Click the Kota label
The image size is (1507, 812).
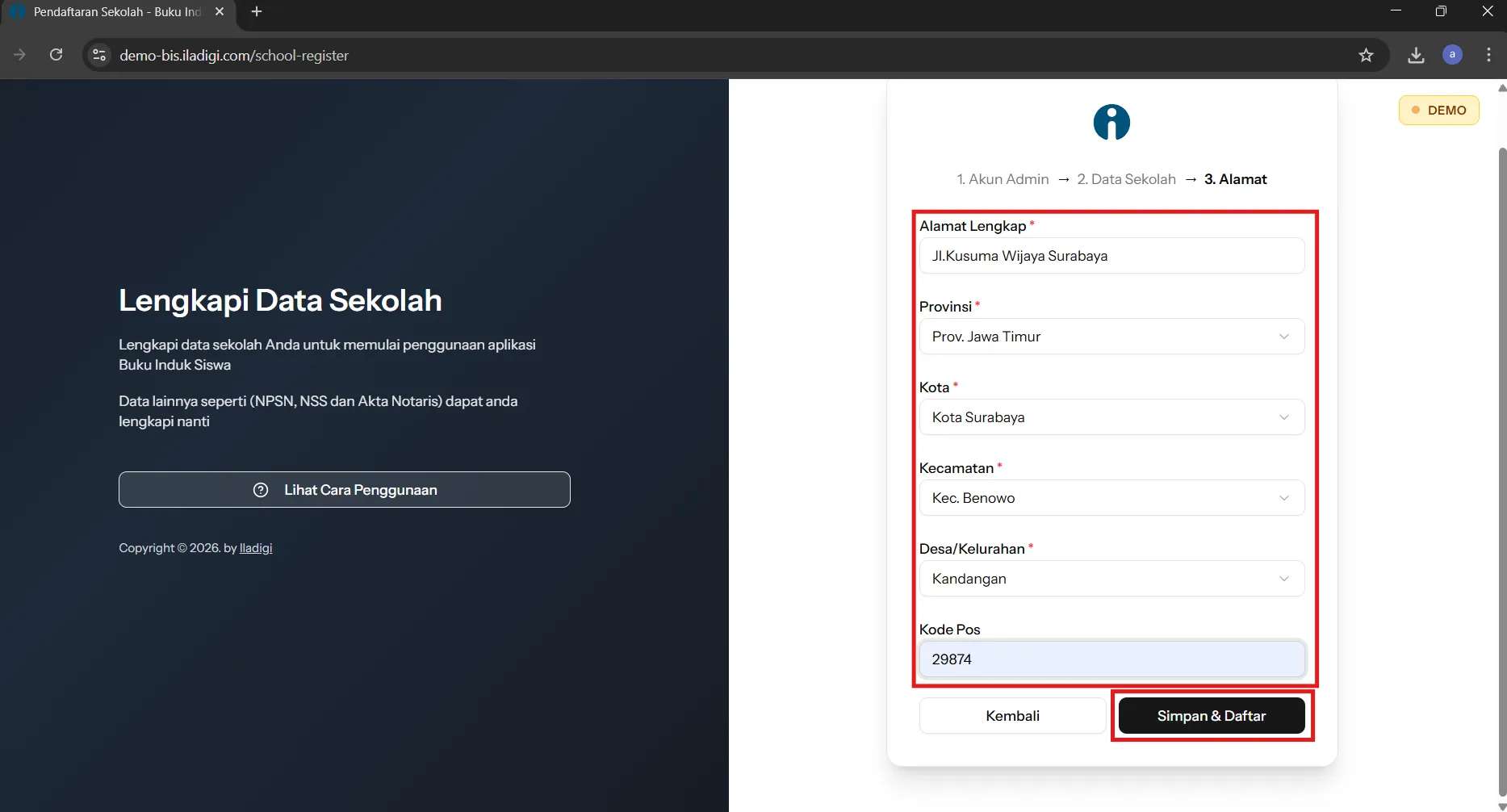(x=934, y=387)
